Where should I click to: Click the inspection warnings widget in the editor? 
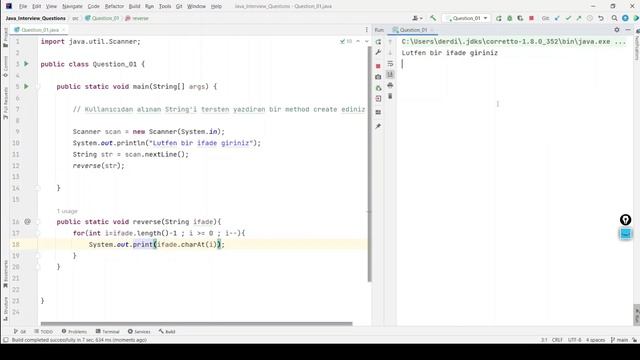click(x=346, y=41)
